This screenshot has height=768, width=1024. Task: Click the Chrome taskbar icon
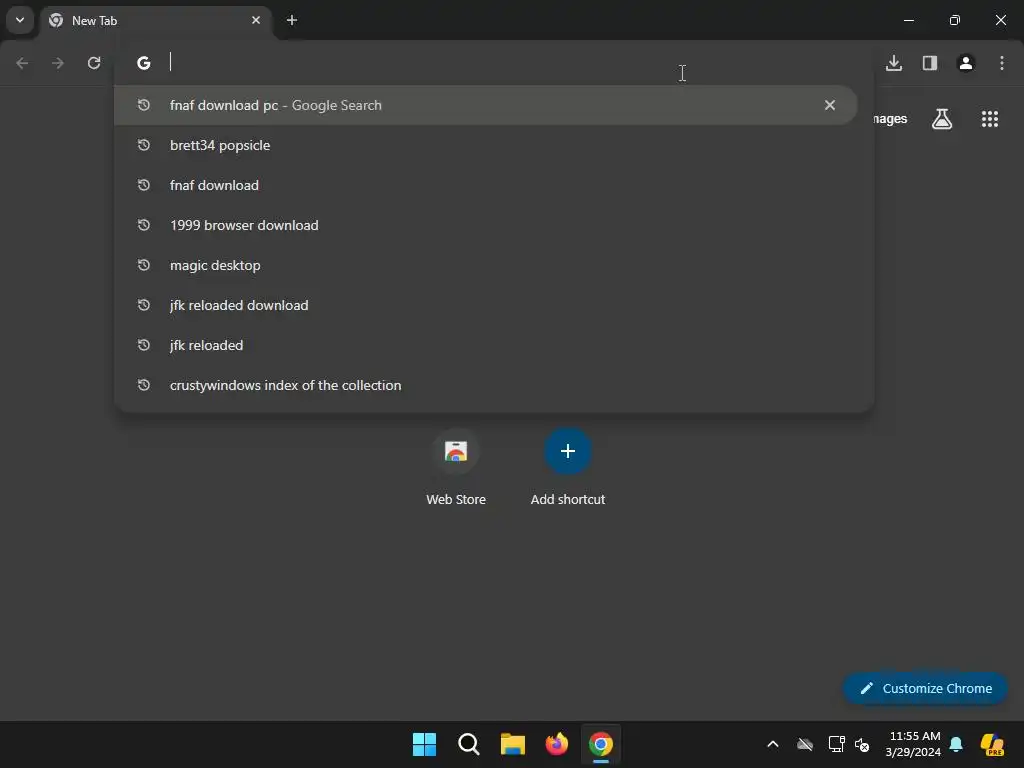point(601,744)
